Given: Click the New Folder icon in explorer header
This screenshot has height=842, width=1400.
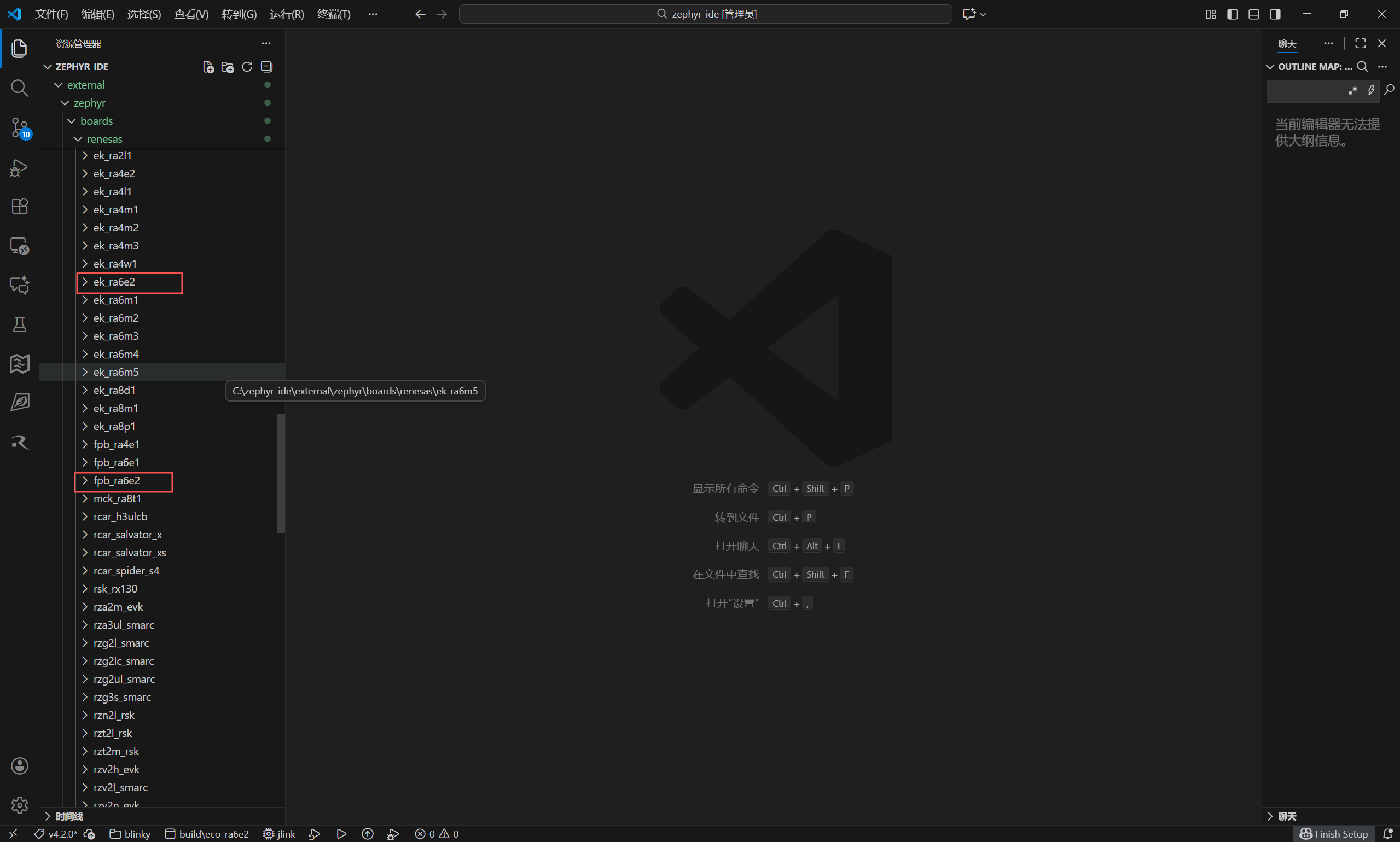Looking at the screenshot, I should tap(228, 67).
